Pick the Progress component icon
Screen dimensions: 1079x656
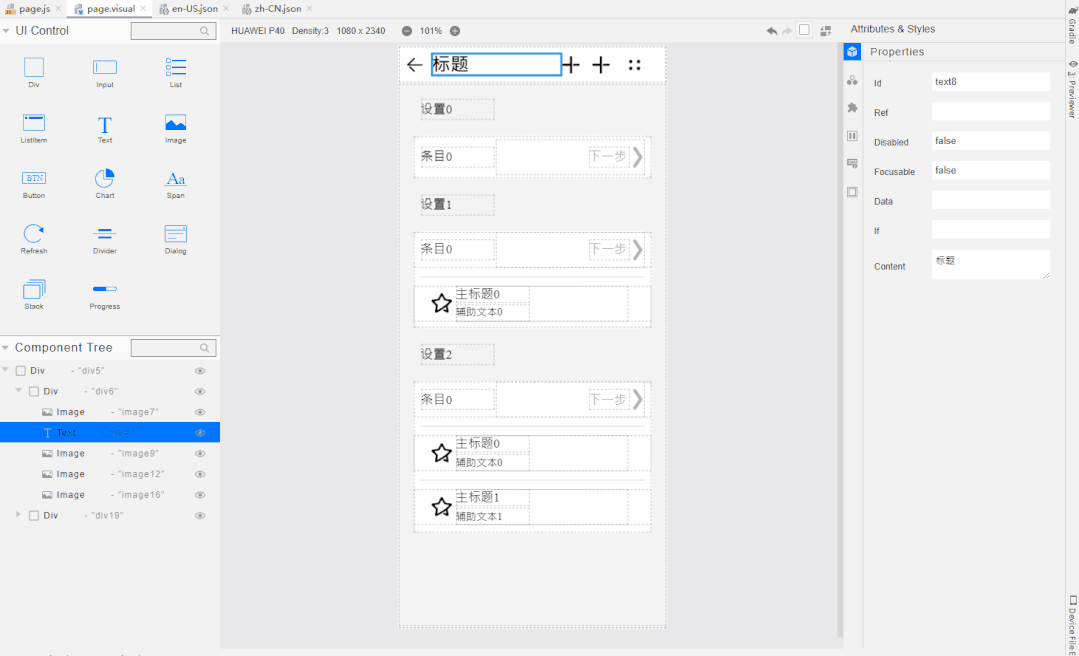tap(105, 289)
